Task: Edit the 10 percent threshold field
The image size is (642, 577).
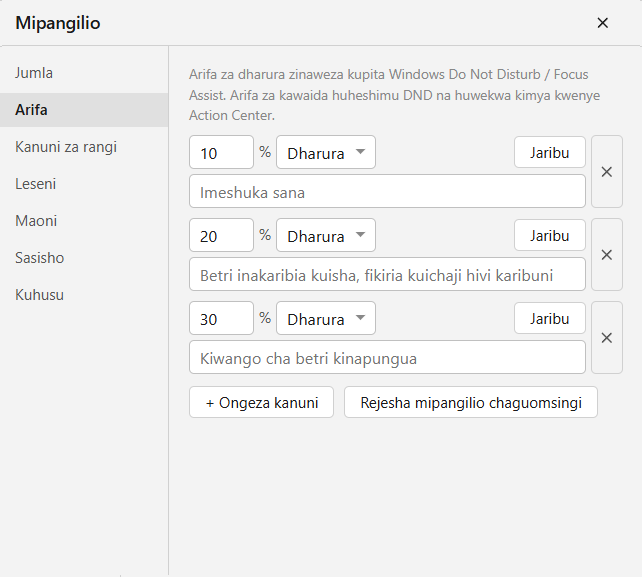Action: point(222,152)
